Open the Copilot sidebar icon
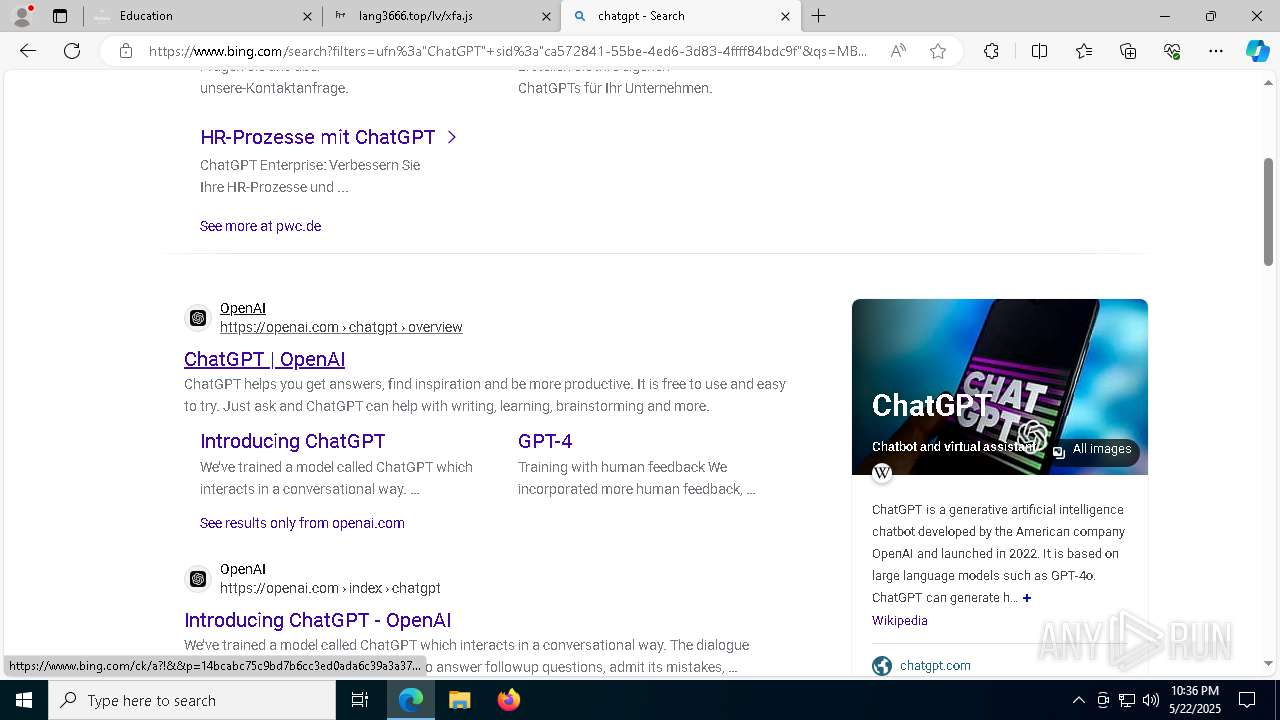 (1257, 51)
